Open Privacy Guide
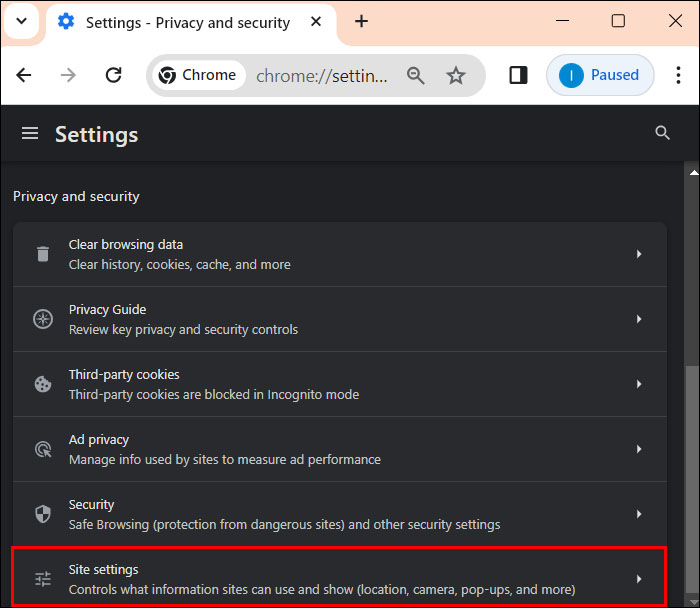Screen dimensions: 700x608 point(340,319)
